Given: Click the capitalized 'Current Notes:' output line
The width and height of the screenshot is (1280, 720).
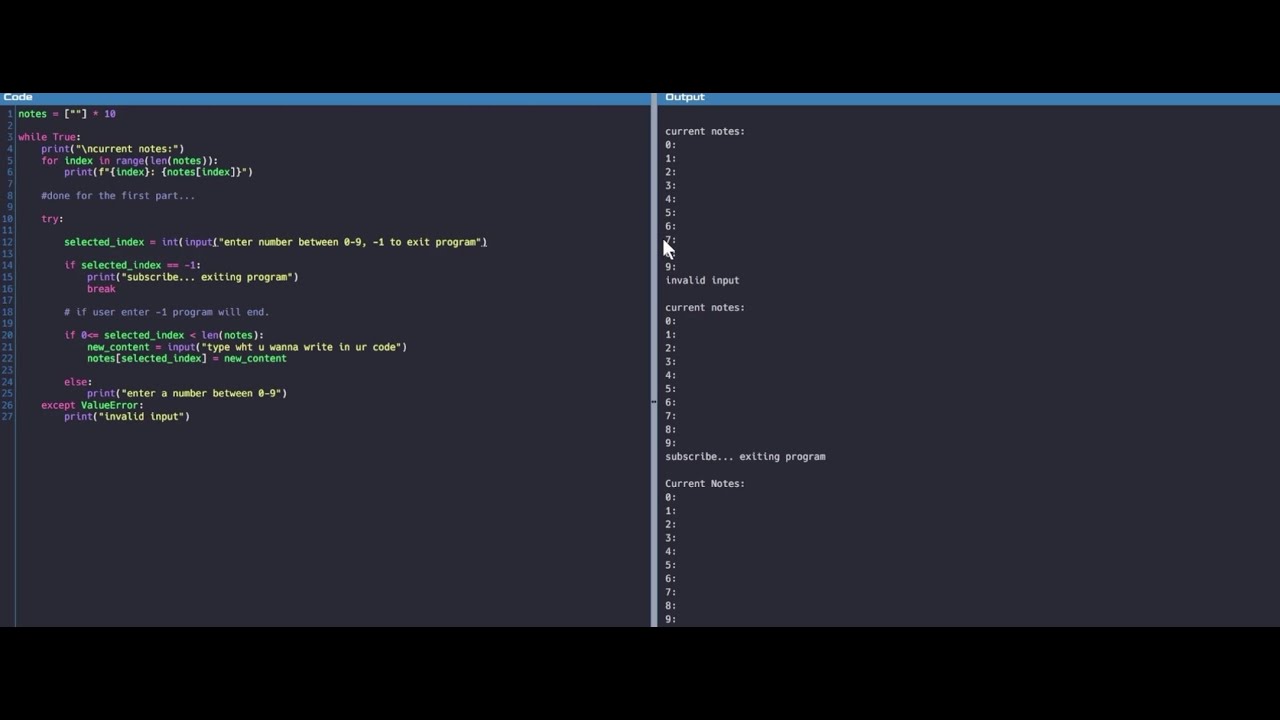Looking at the screenshot, I should [x=705, y=484].
